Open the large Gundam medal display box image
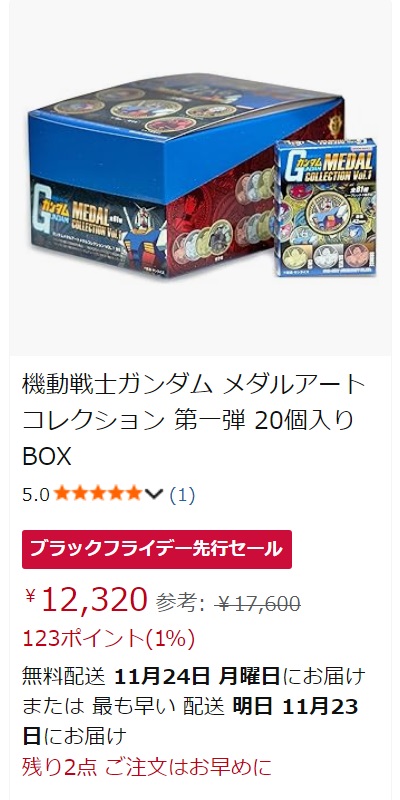Viewport: 400px width, 800px height. click(200, 177)
